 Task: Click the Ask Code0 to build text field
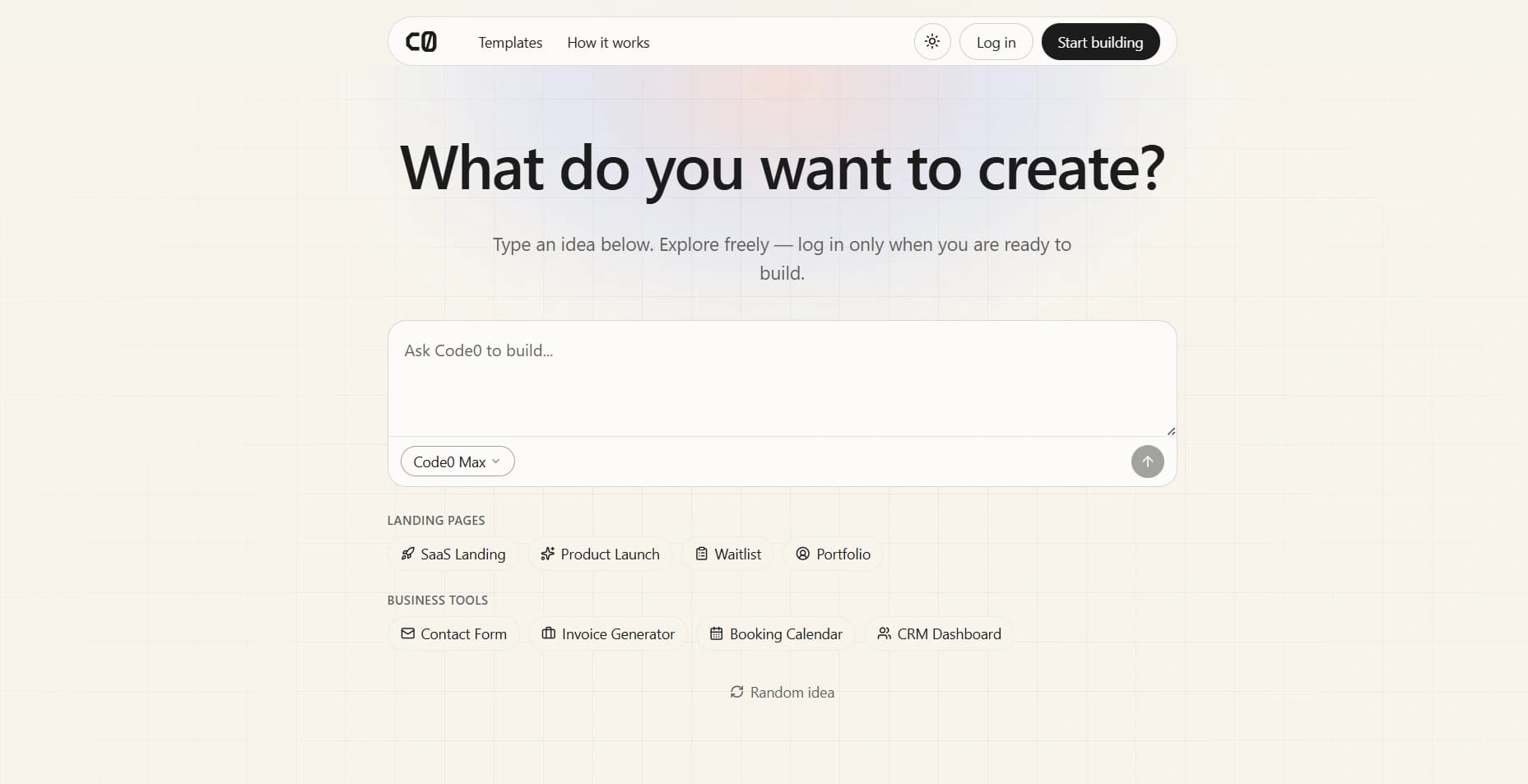tap(782, 378)
